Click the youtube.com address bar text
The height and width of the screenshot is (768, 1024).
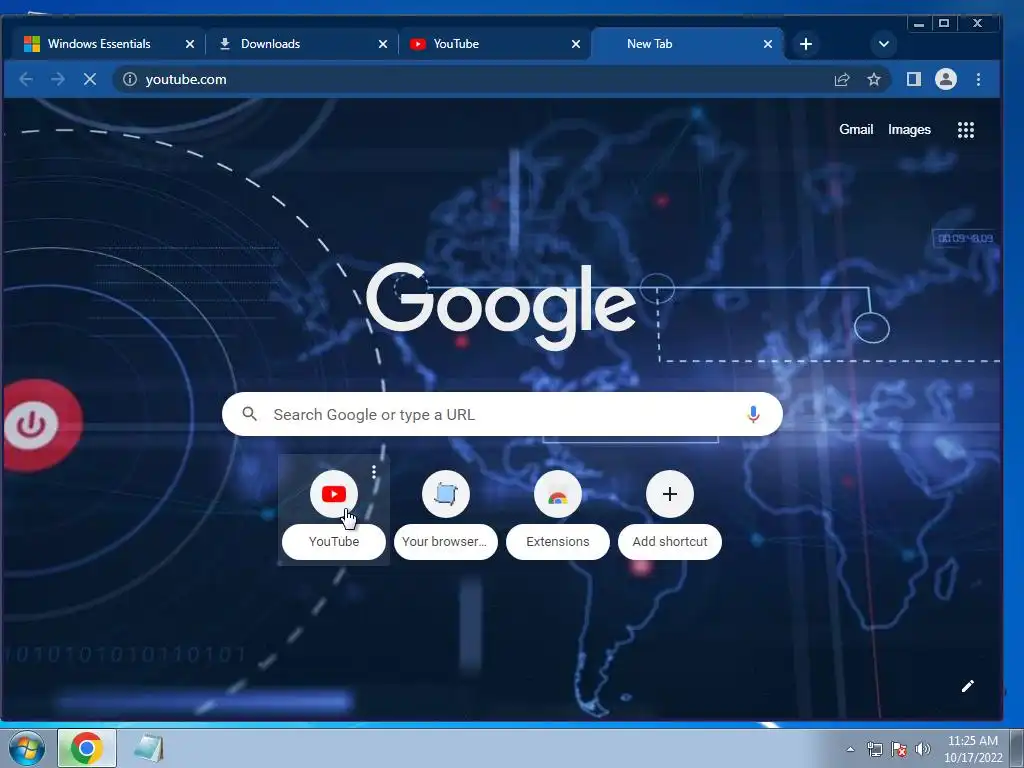186,79
